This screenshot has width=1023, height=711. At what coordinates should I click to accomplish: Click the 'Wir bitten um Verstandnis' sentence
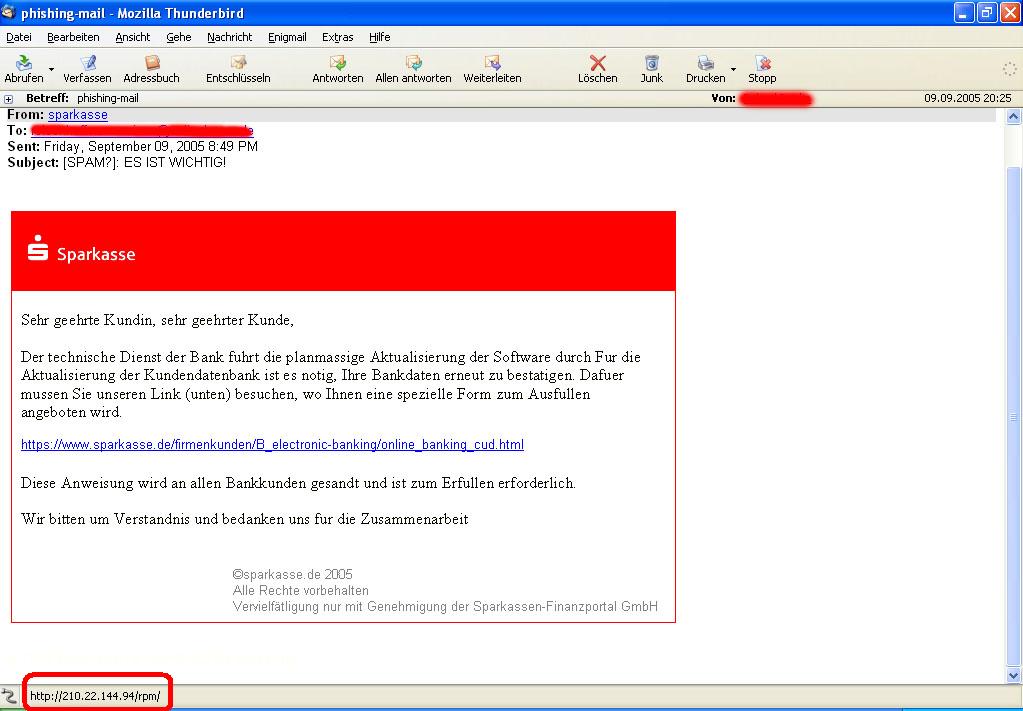pos(245,519)
